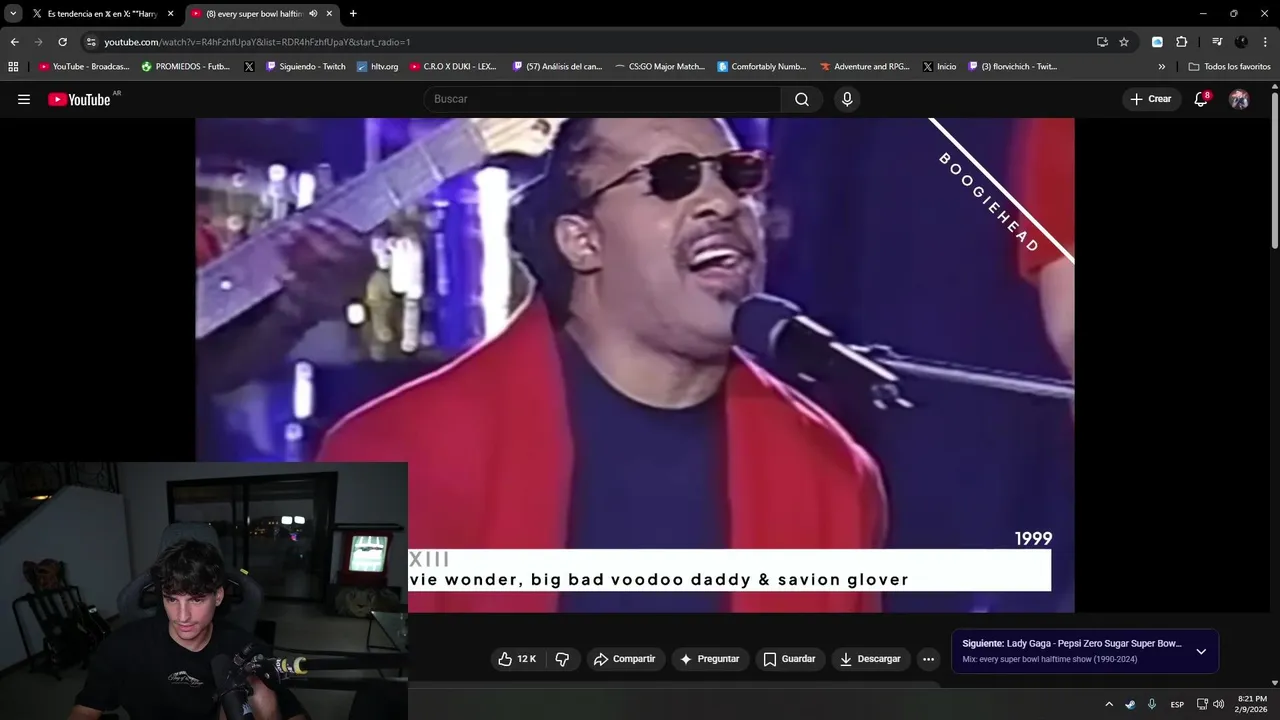Image resolution: width=1280 pixels, height=720 pixels.
Task: Click the Guardar save button
Action: 789,659
